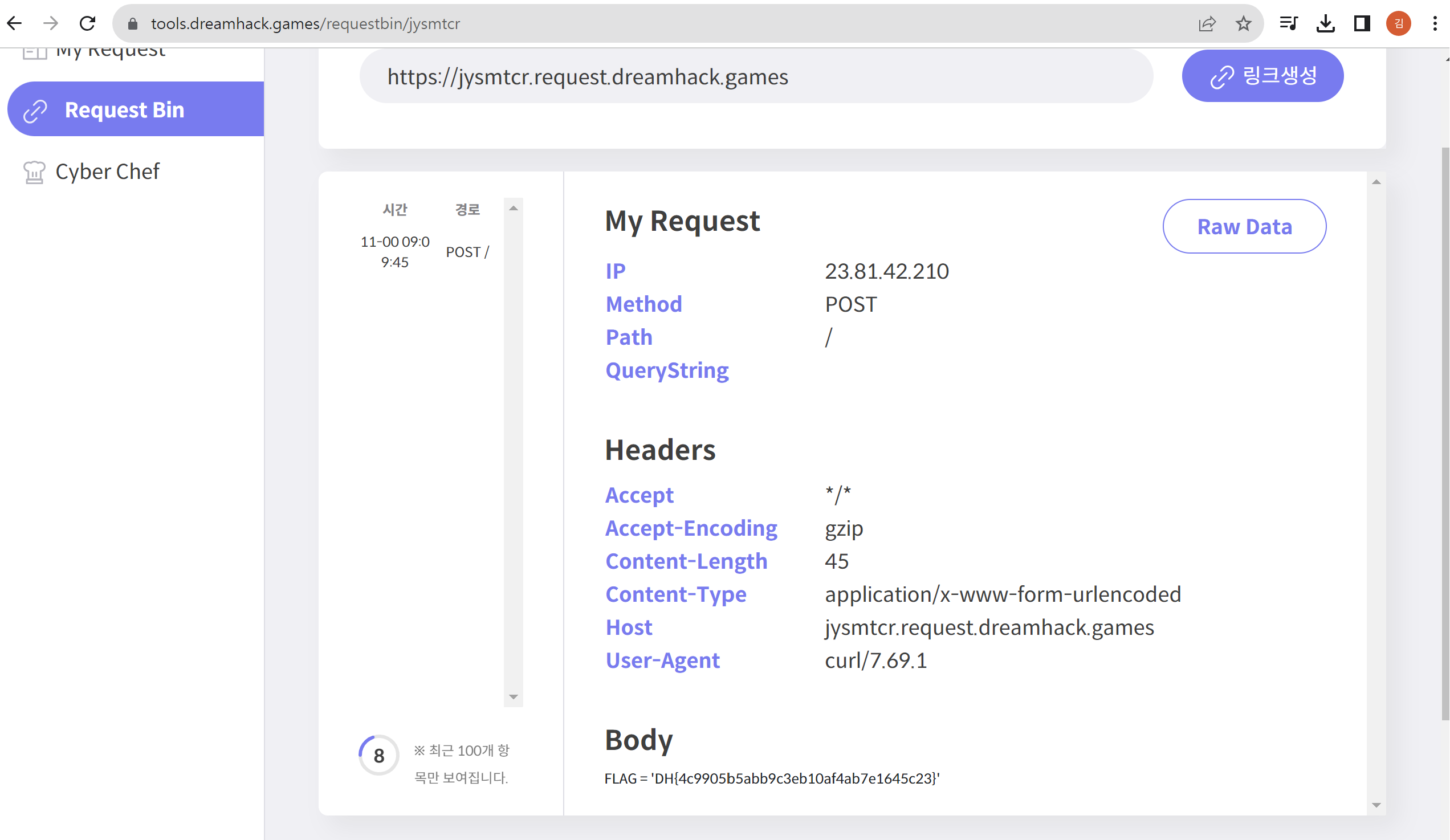
Task: Click the browser back arrow
Action: click(14, 23)
